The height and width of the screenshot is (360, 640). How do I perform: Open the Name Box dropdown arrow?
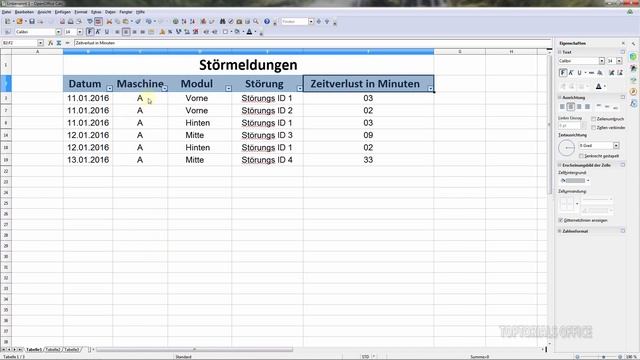click(40, 43)
